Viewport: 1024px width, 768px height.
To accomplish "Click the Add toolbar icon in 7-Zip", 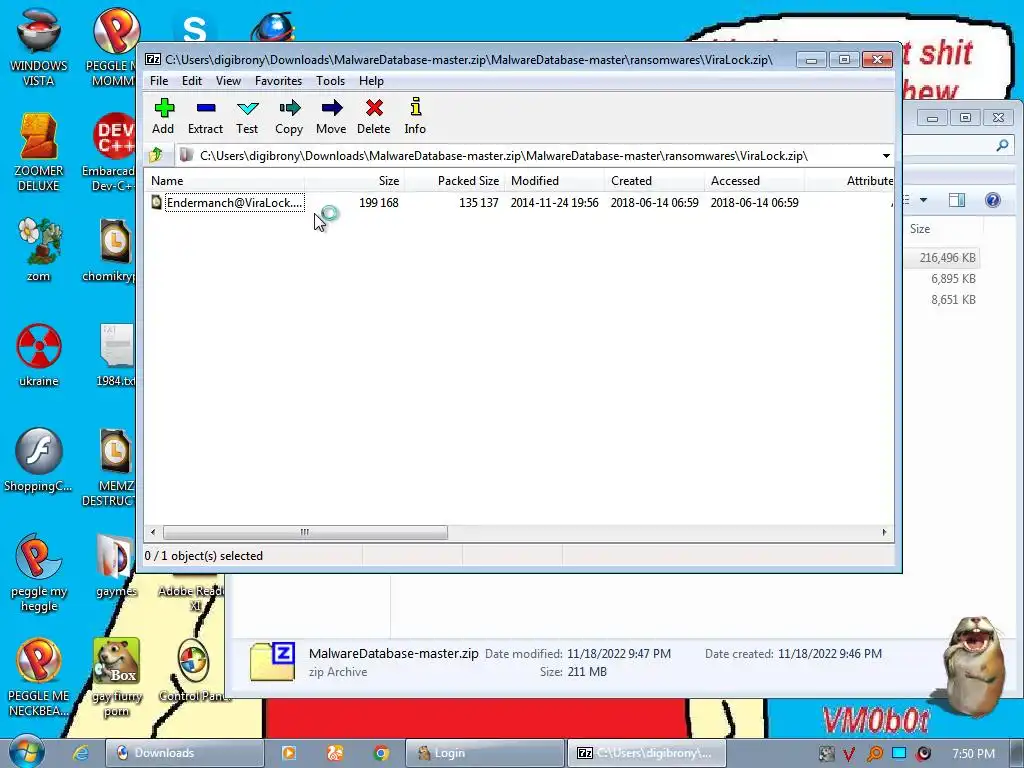I will pos(163,116).
